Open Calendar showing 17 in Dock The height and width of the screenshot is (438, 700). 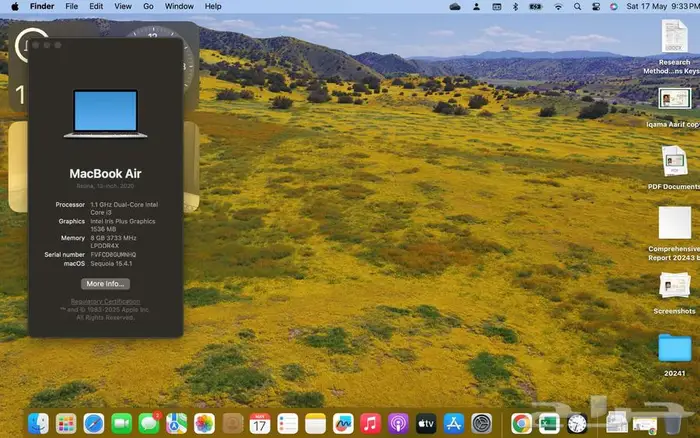260,423
